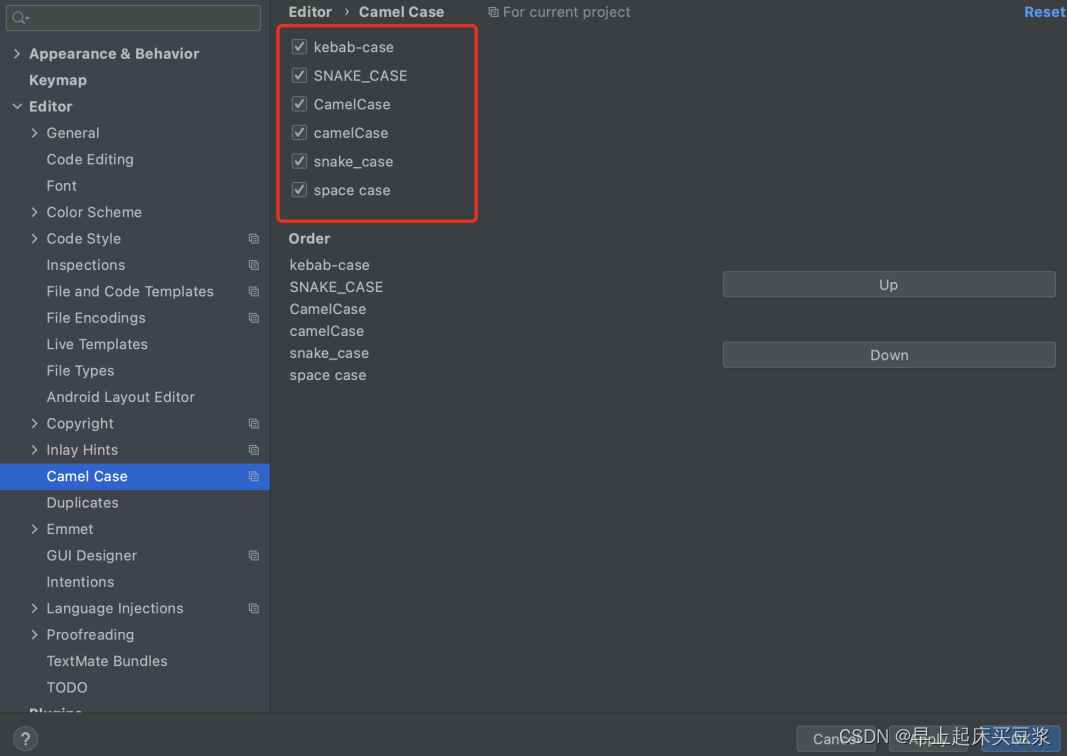Image resolution: width=1067 pixels, height=756 pixels.
Task: Select File Types settings
Action: [80, 371]
